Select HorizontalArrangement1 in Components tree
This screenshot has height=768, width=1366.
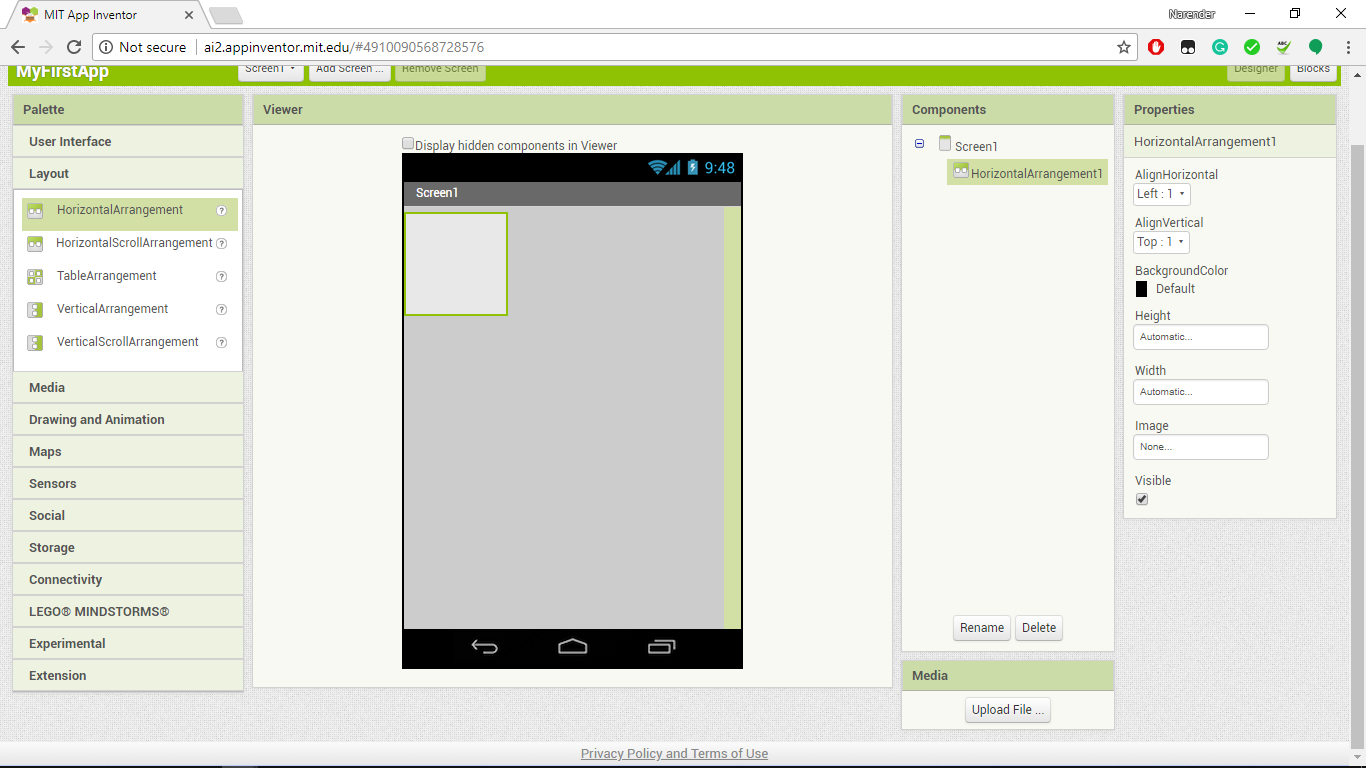click(x=1028, y=173)
